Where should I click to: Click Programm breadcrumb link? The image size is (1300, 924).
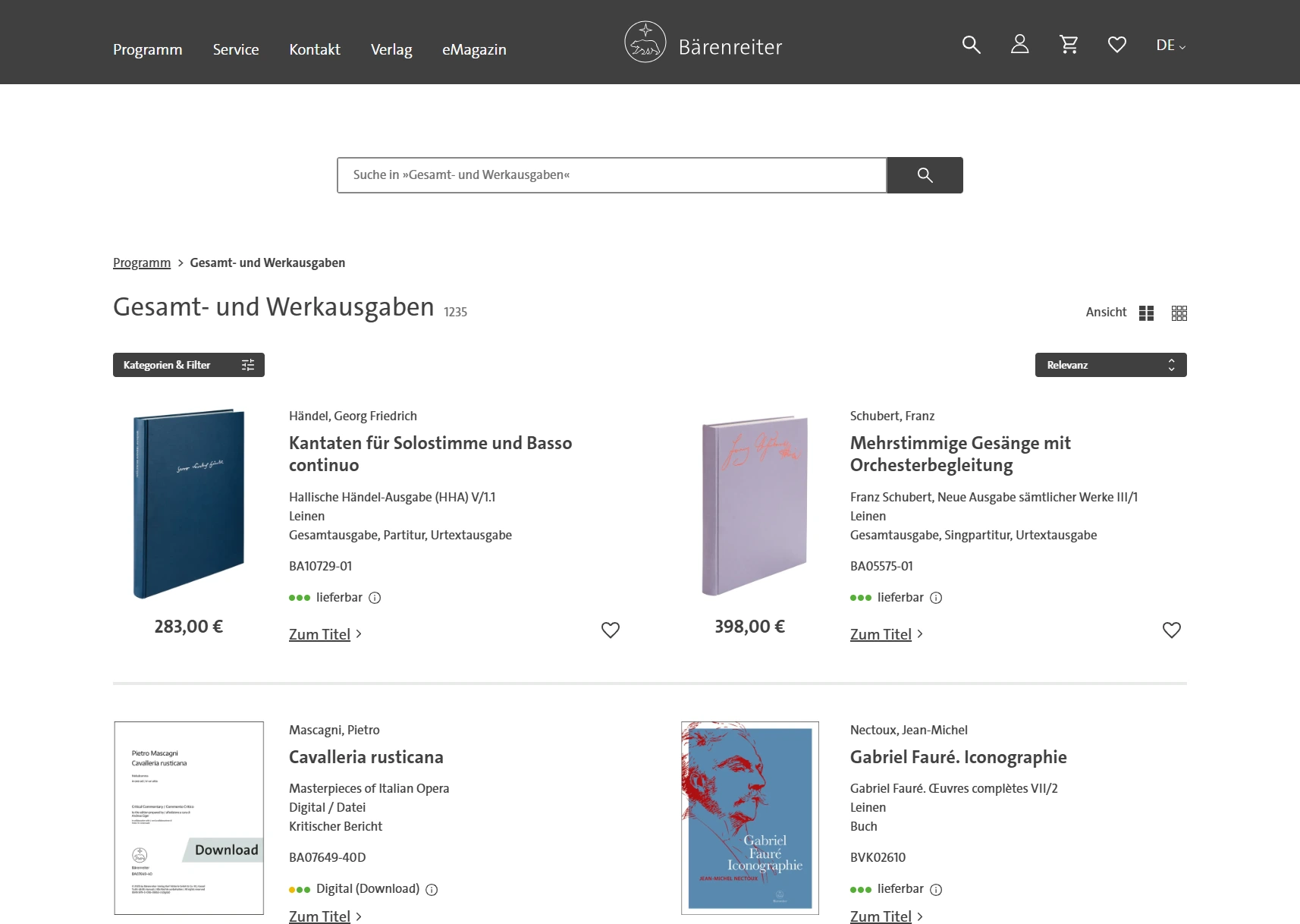pos(142,262)
